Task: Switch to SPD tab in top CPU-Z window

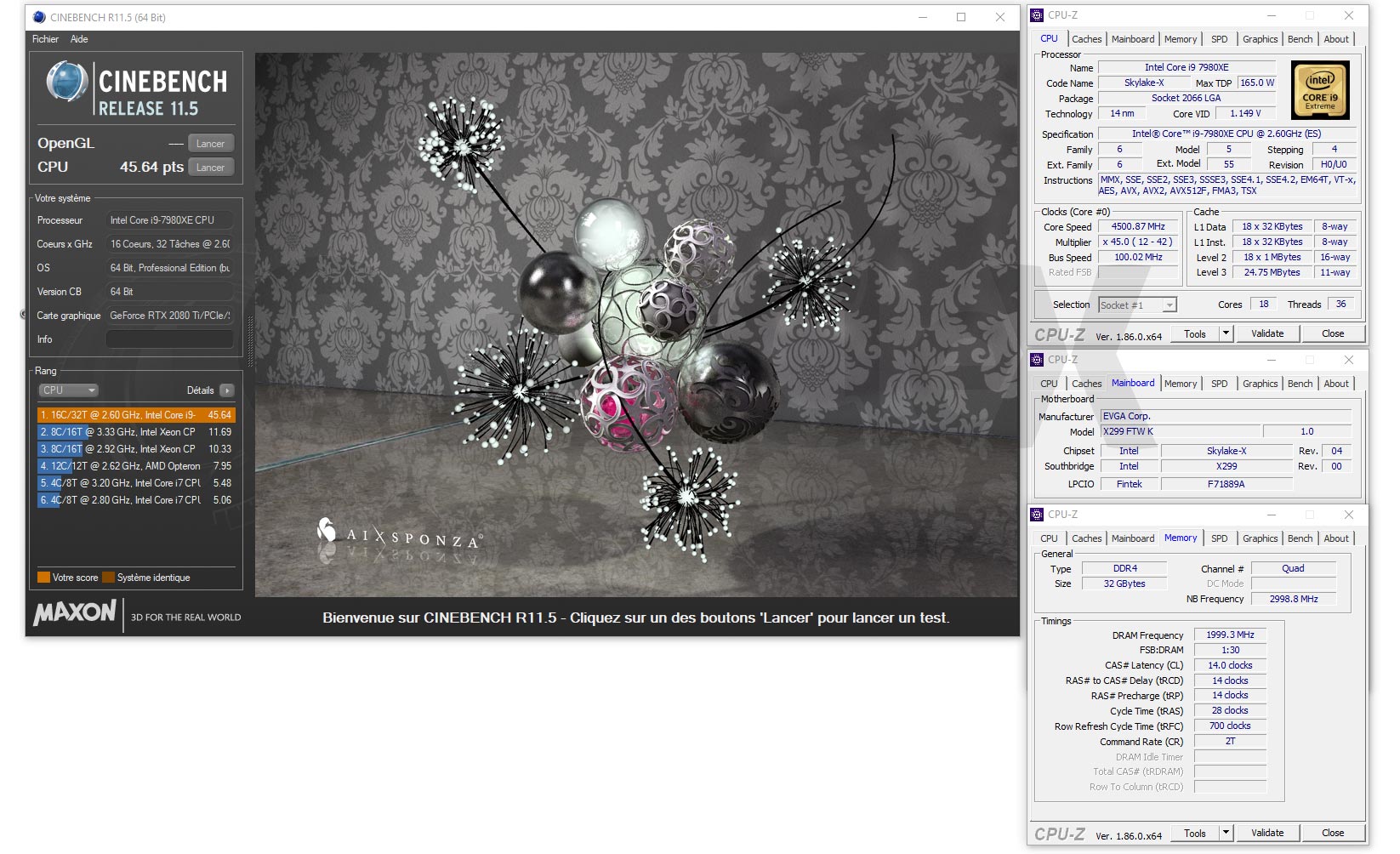Action: tap(1219, 39)
